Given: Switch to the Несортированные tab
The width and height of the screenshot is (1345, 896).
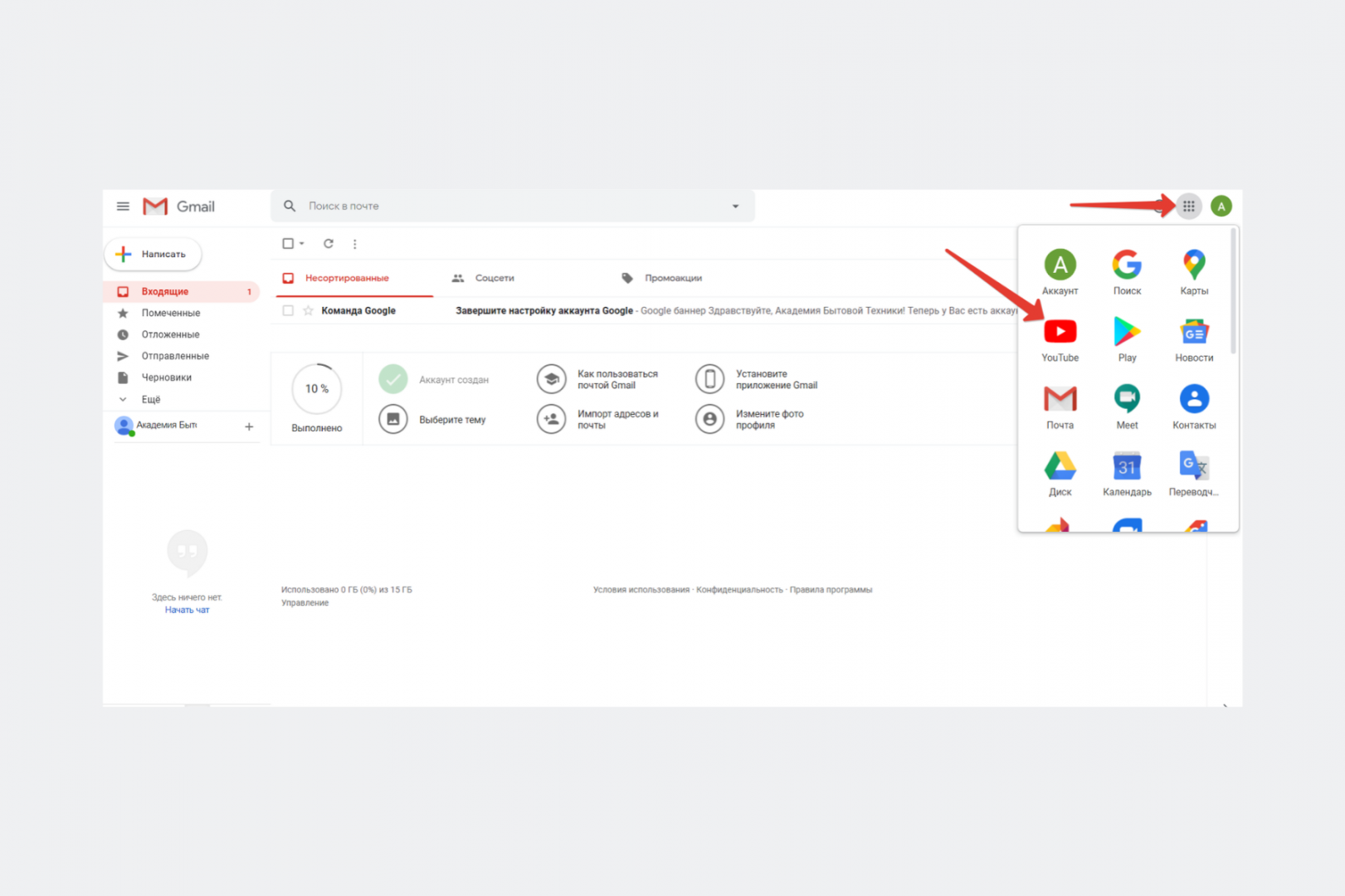Looking at the screenshot, I should pos(354,278).
